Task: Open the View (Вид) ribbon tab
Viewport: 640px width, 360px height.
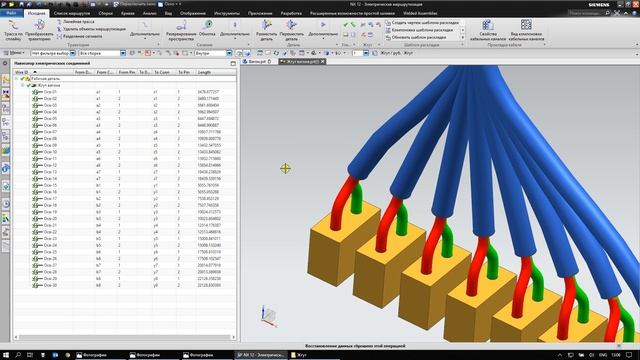Action: coord(168,13)
